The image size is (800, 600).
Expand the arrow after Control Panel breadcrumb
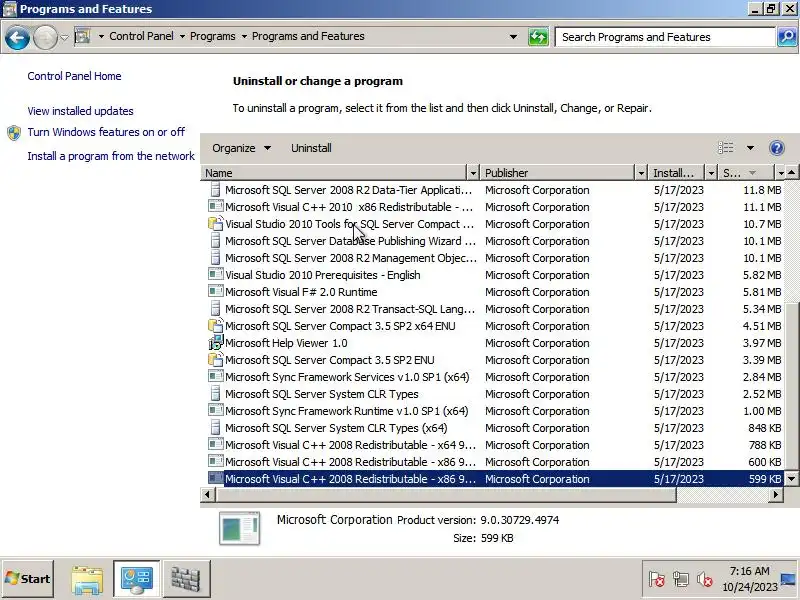(x=182, y=36)
